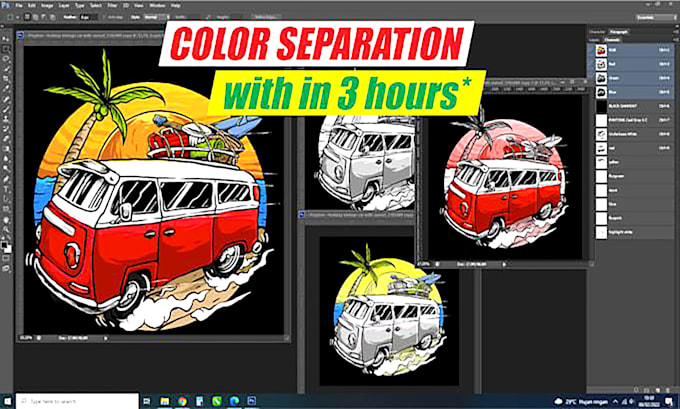Select the Underbase White channel row
The height and width of the screenshot is (409, 680).
click(x=631, y=134)
